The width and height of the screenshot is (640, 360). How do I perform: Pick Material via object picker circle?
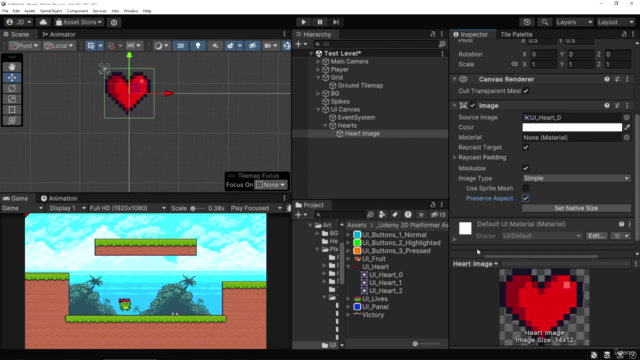point(627,138)
